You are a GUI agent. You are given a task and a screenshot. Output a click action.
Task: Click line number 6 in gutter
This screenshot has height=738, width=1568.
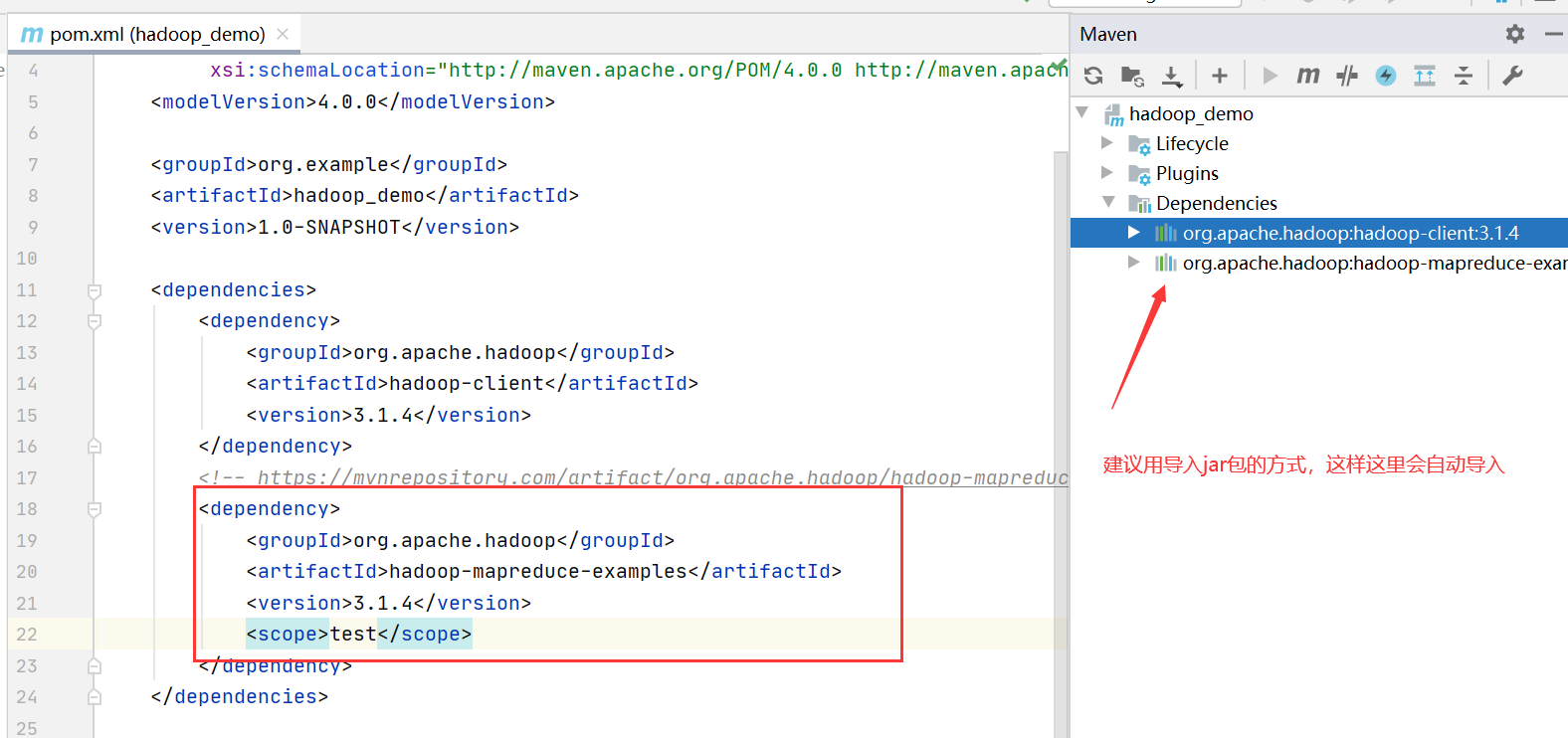pos(33,133)
